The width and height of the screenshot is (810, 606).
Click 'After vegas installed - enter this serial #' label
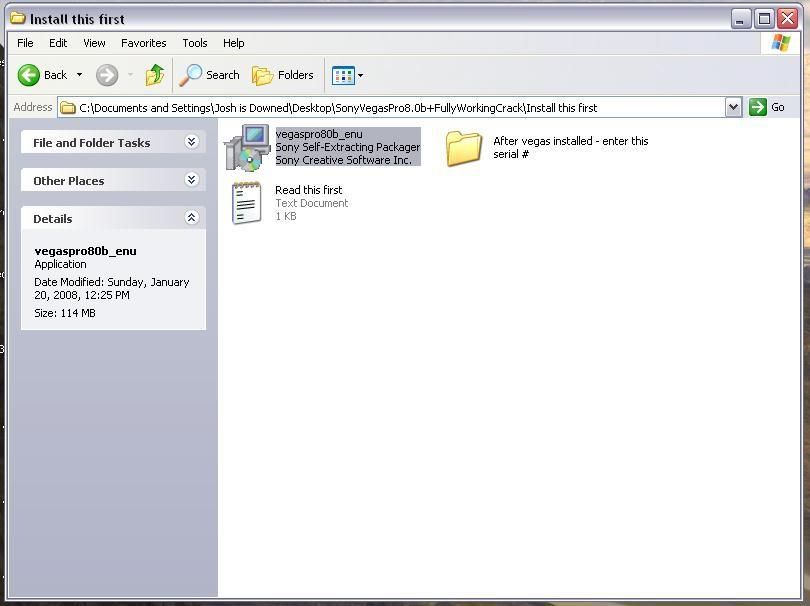pyautogui.click(x=570, y=148)
